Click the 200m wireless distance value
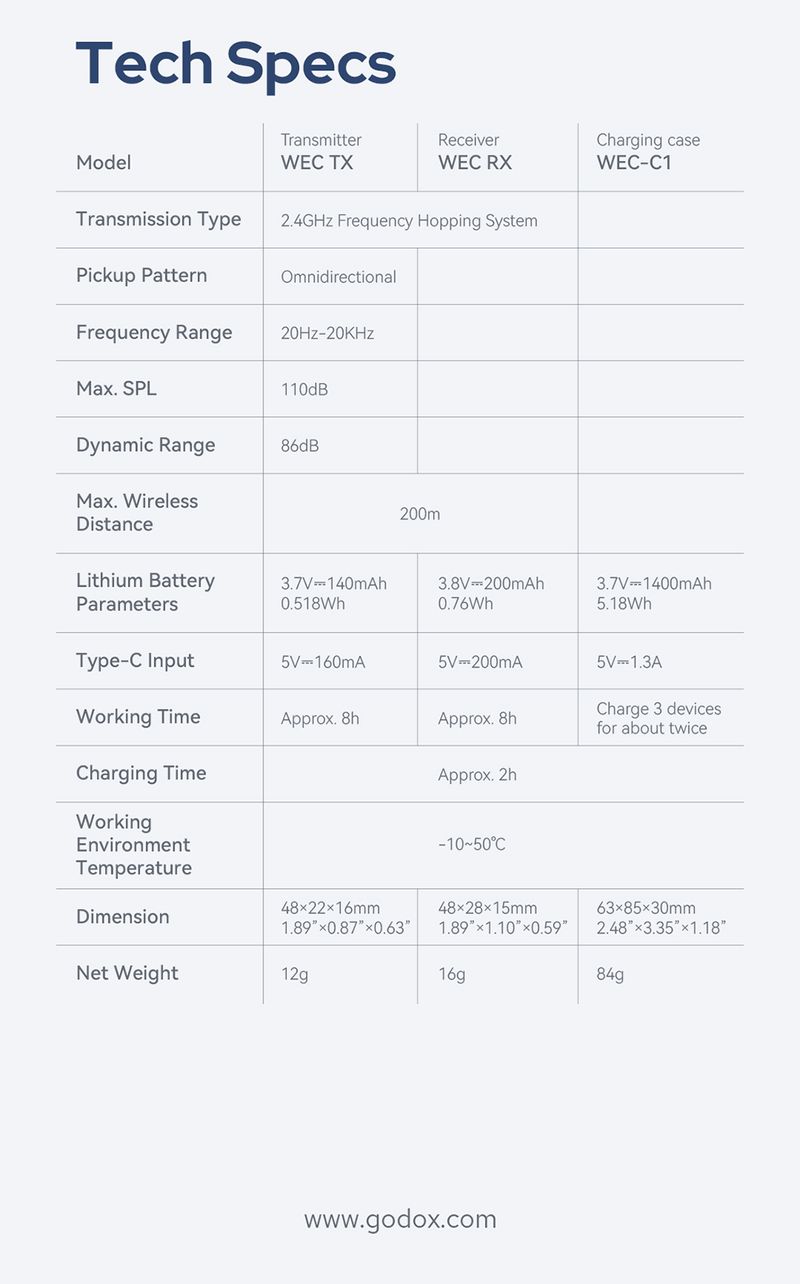Screen dimensions: 800x1284 tap(420, 514)
